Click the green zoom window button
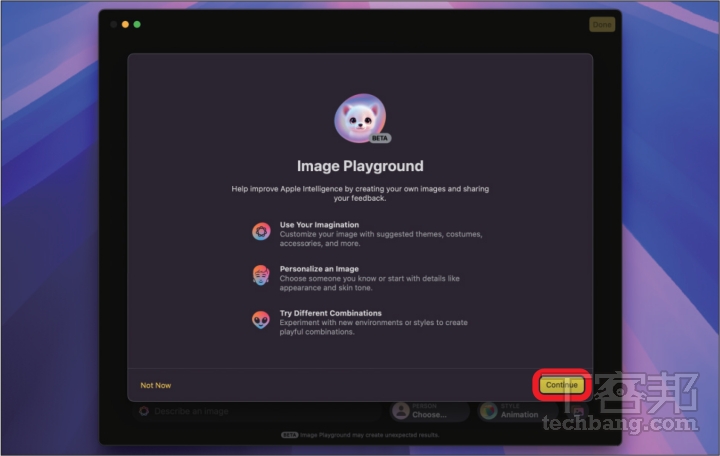This screenshot has width=720, height=456. point(137,24)
